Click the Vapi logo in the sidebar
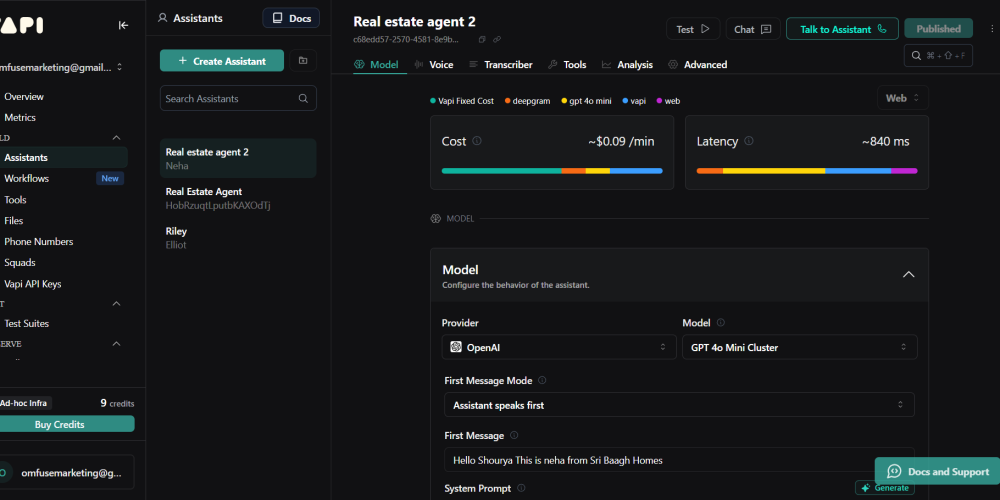 pyautogui.click(x=21, y=26)
